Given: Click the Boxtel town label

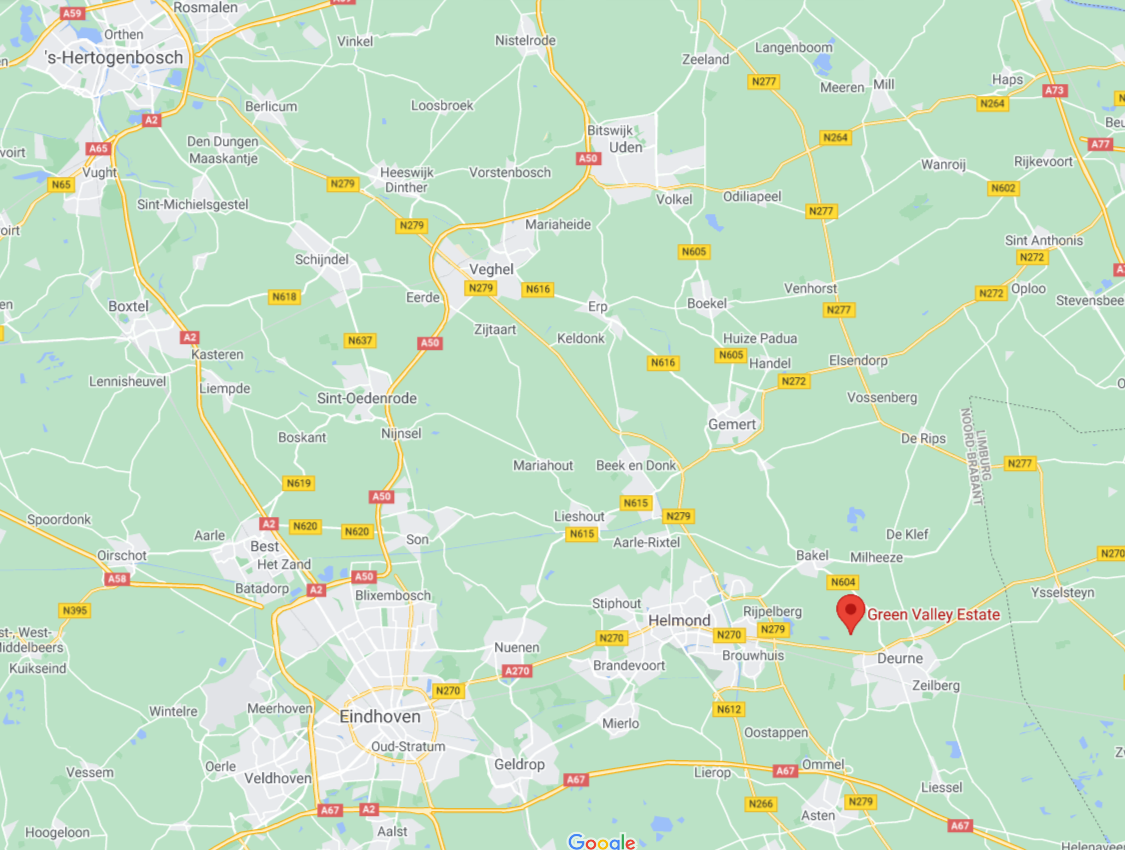Looking at the screenshot, I should click(128, 306).
